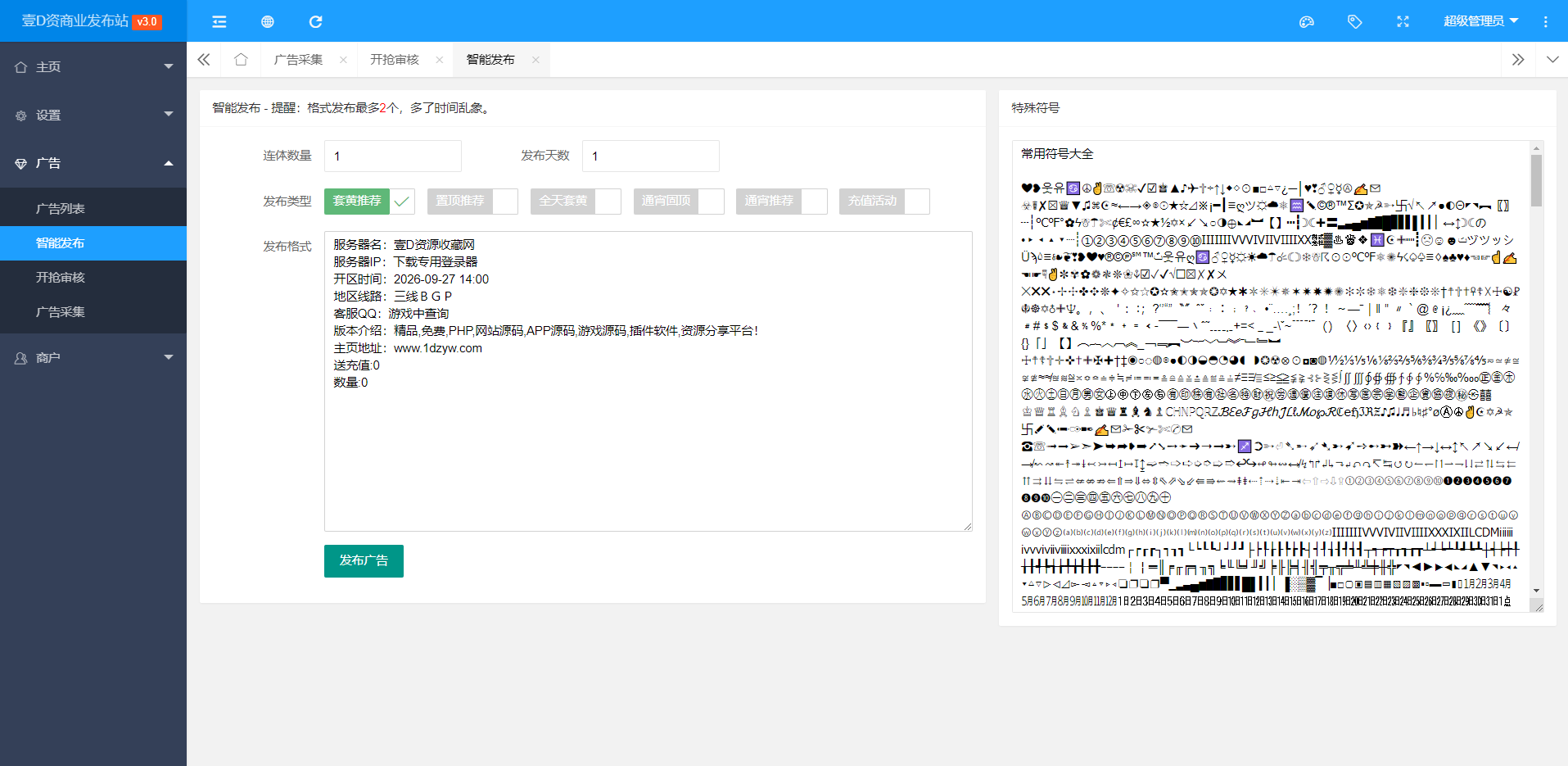Screen dimensions: 1568x766
Task: Toggle the 套黄推荐 checkbox
Action: 369,201
